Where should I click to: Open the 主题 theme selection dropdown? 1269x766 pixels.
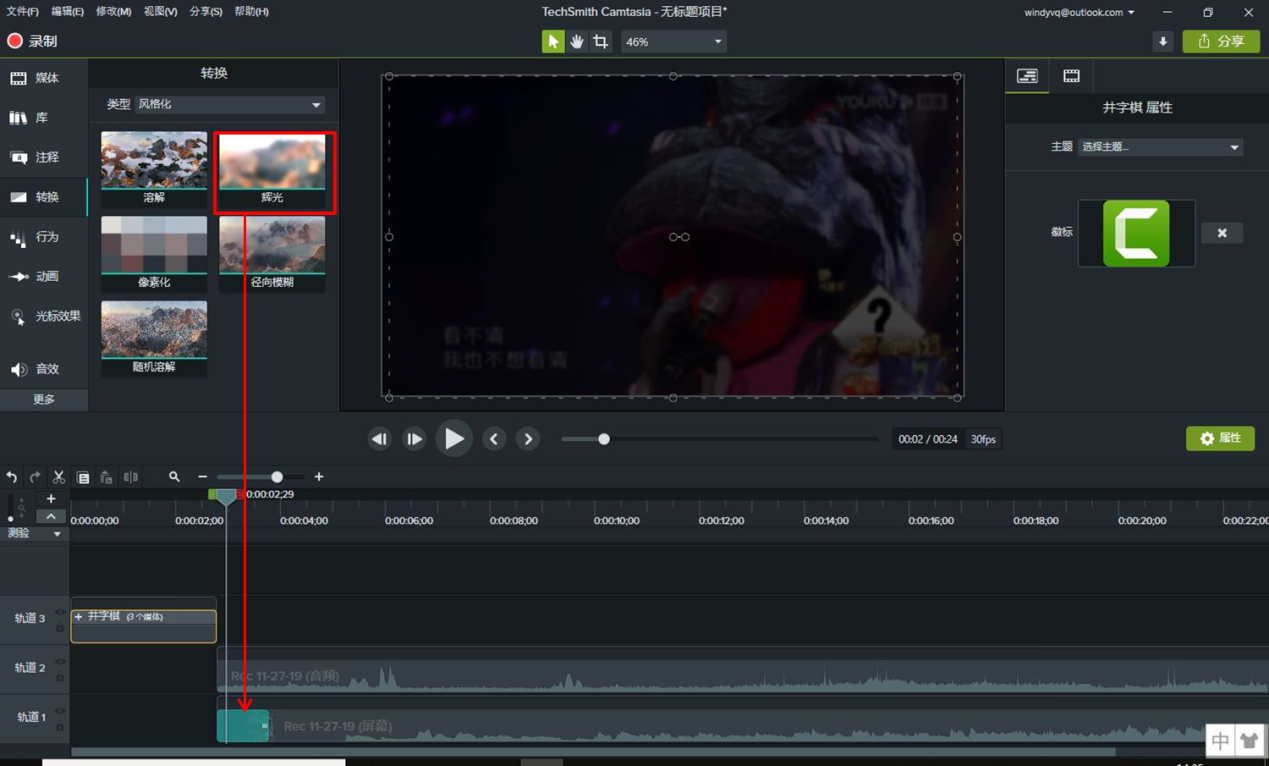[x=1159, y=147]
